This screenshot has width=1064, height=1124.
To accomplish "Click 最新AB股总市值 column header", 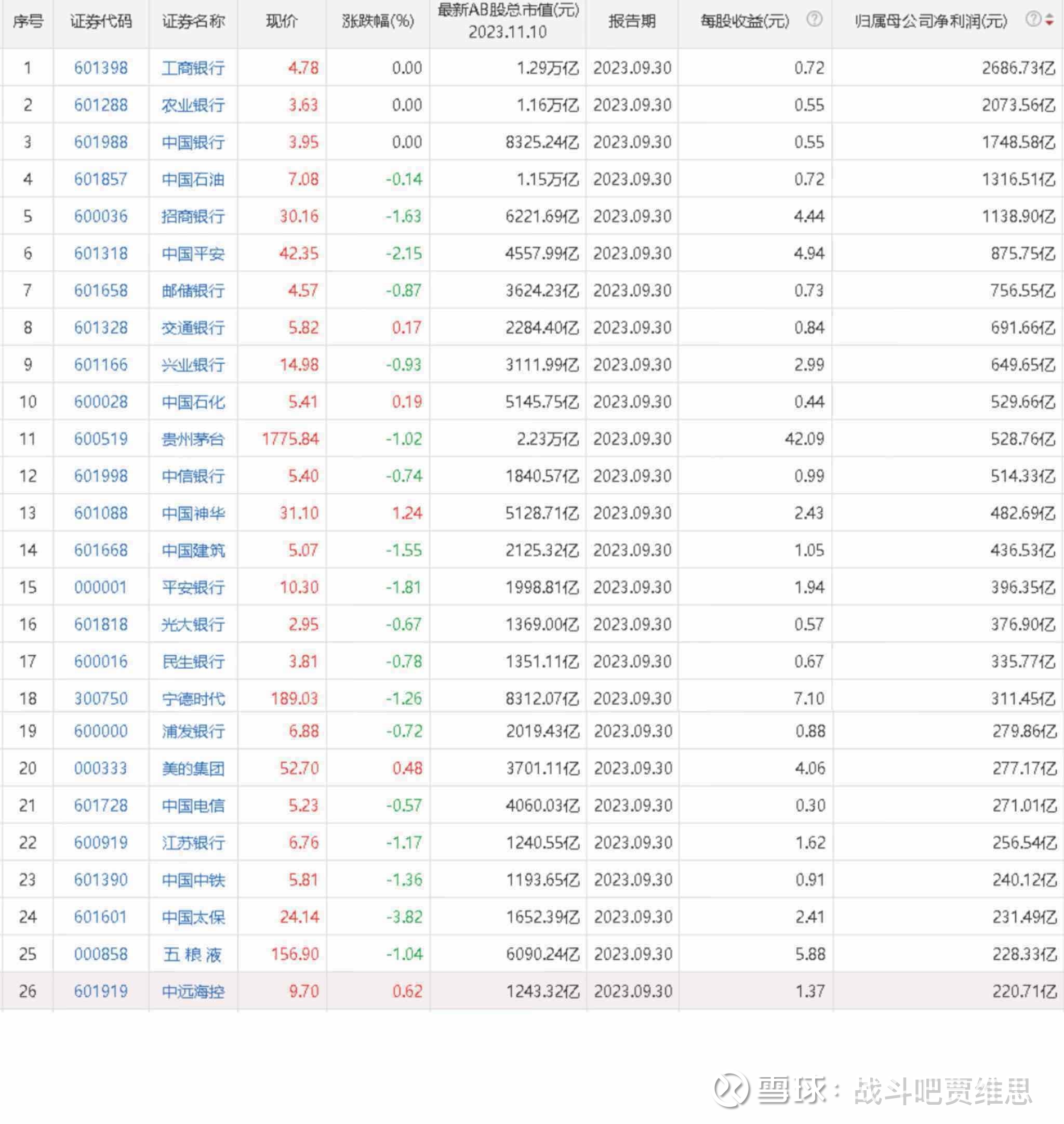I will pyautogui.click(x=508, y=21).
